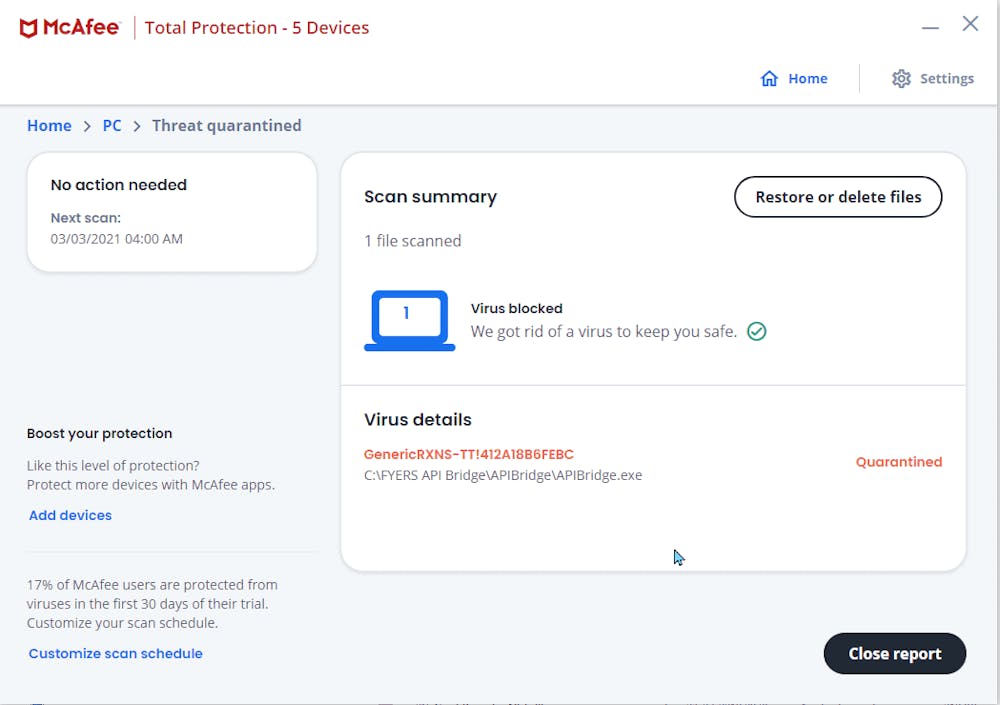Click the Close report button
Screen dimensions: 1000x705
[894, 653]
